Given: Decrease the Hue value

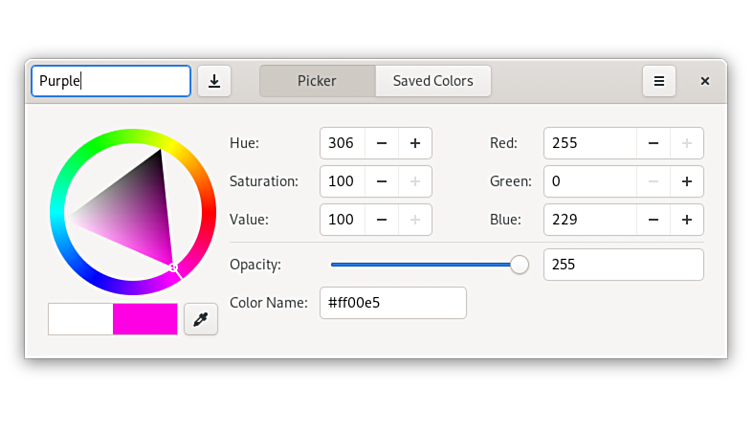Looking at the screenshot, I should 382,143.
